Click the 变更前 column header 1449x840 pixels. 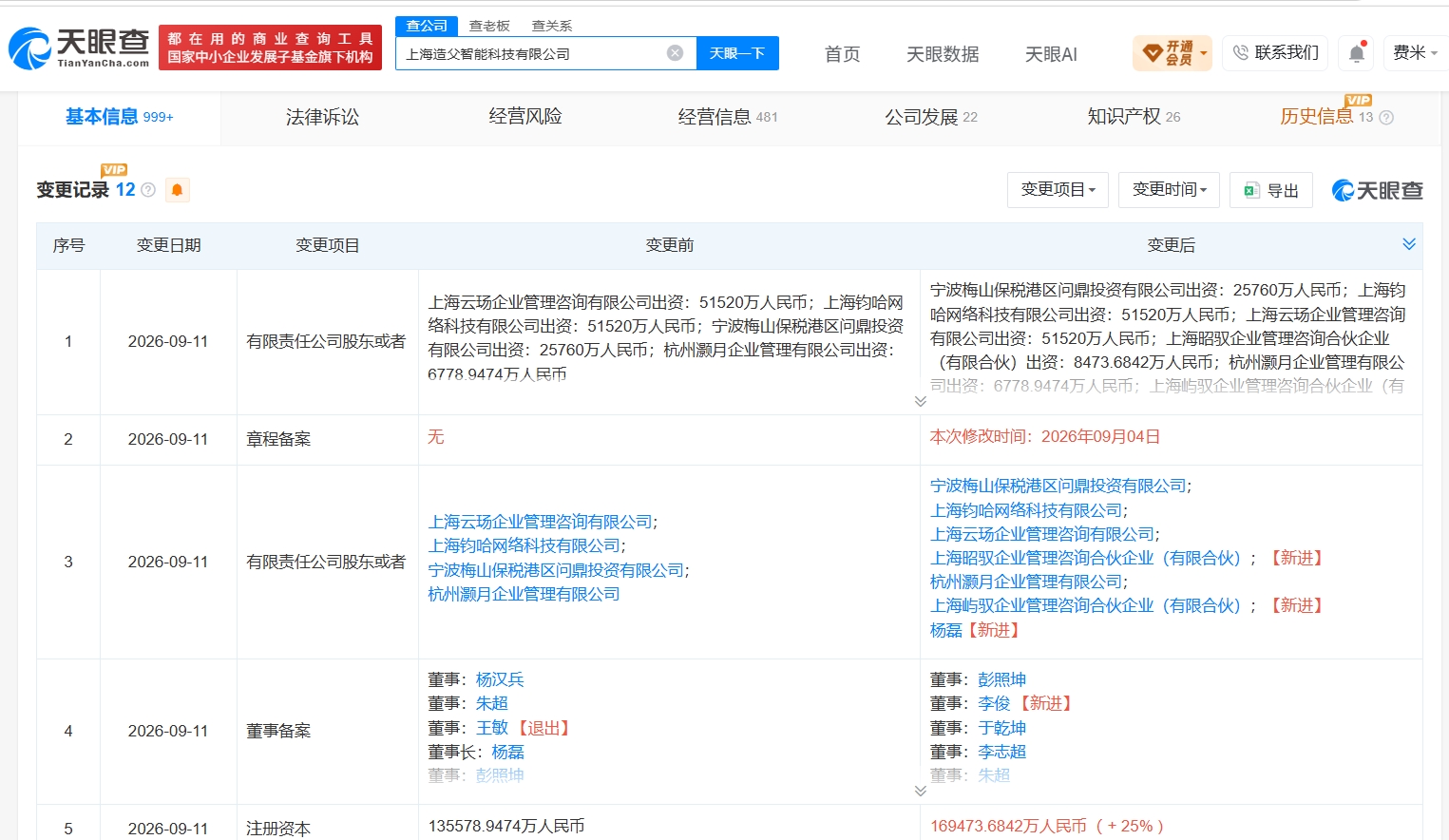(669, 245)
